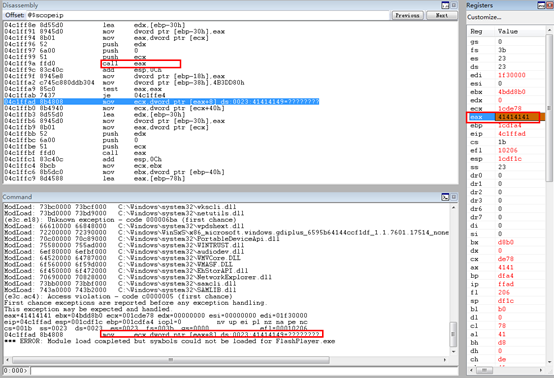The height and width of the screenshot is (378, 554).
Task: Close the Registers panel
Action: (x=550, y=5)
